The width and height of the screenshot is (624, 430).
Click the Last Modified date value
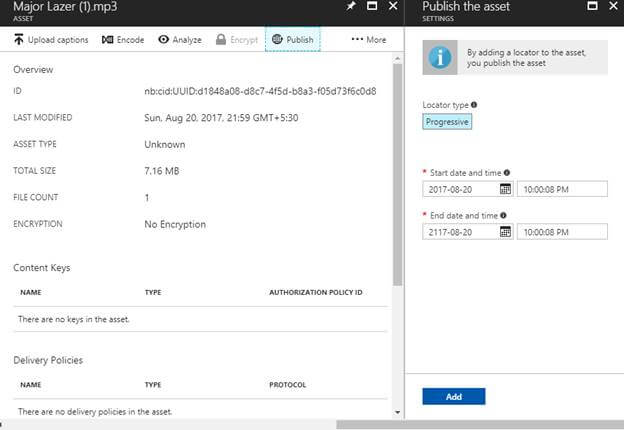point(221,118)
